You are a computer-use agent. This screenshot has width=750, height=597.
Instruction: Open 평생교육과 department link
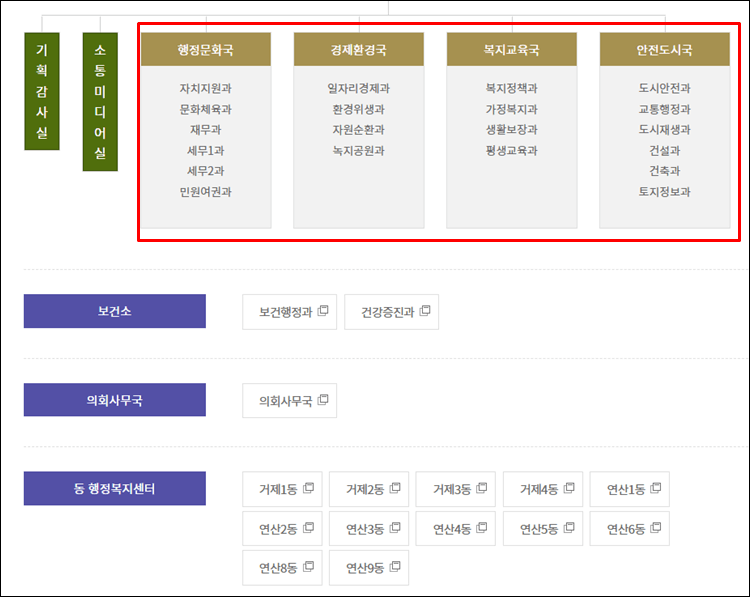[x=512, y=151]
